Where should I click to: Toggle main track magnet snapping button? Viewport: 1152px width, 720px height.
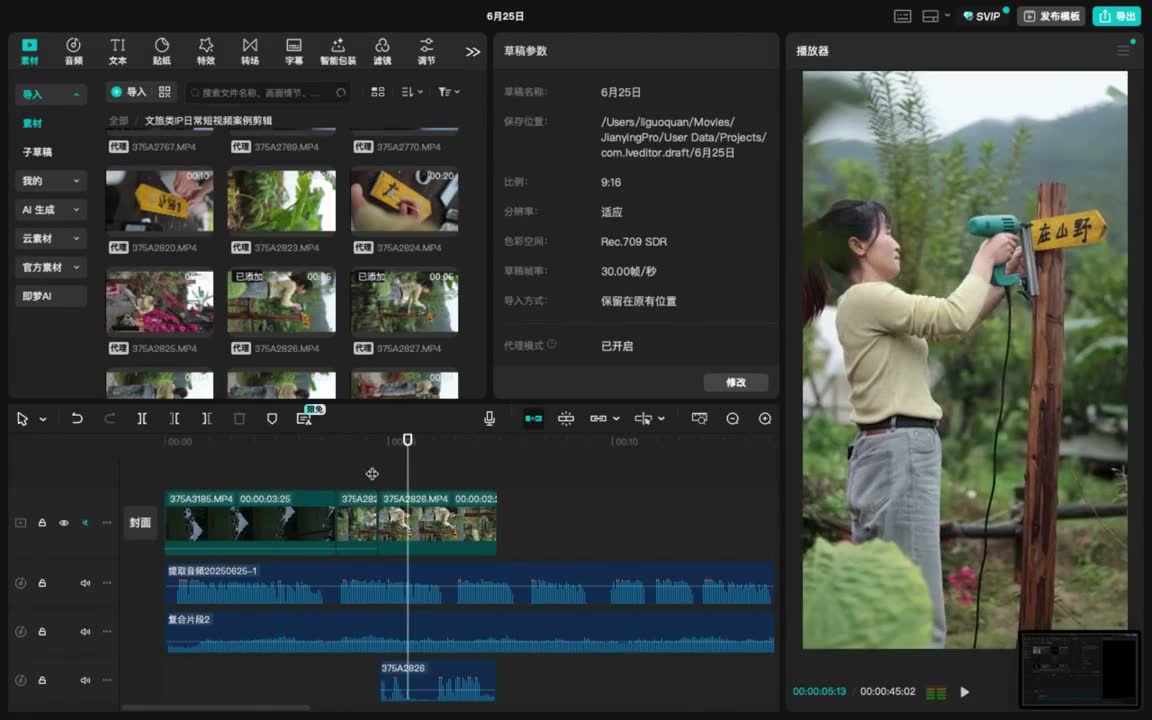(533, 418)
